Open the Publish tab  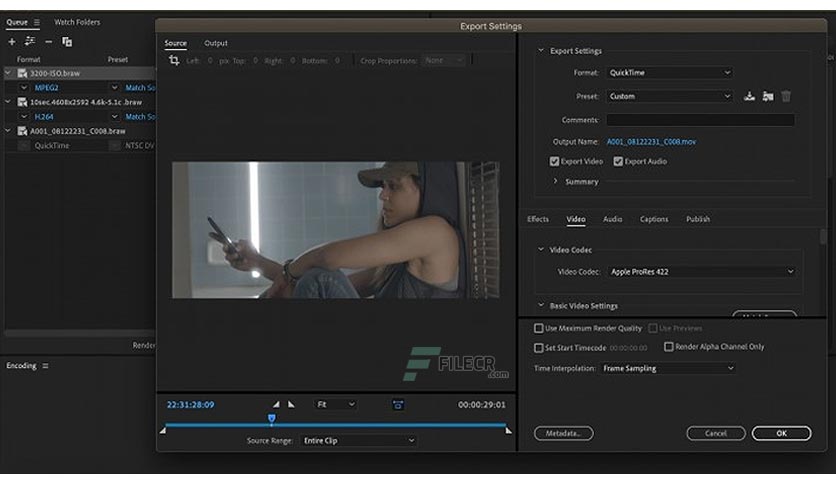[697, 219]
